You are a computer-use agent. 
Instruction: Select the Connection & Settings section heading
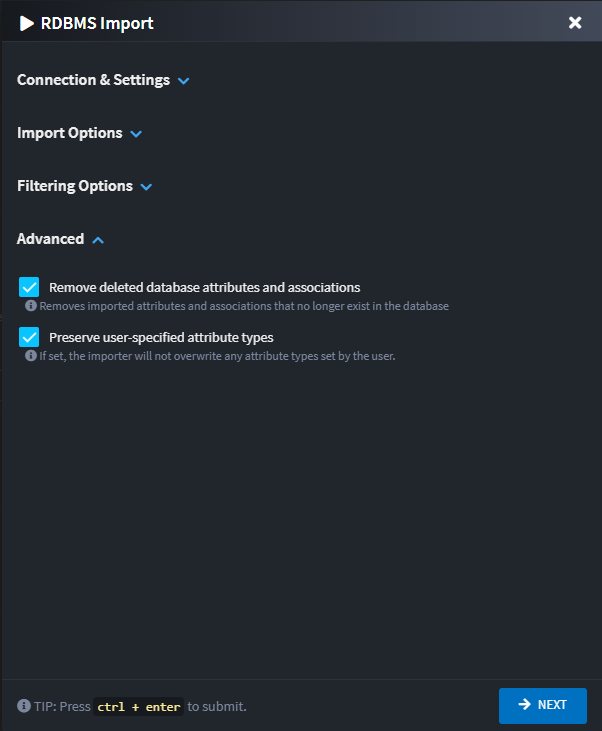(x=93, y=80)
